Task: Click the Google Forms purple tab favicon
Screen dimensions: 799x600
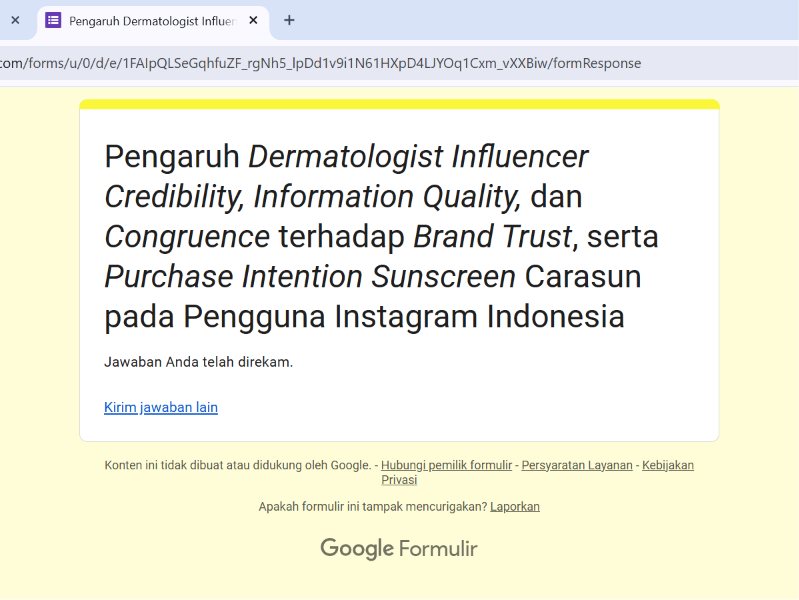Action: (53, 20)
